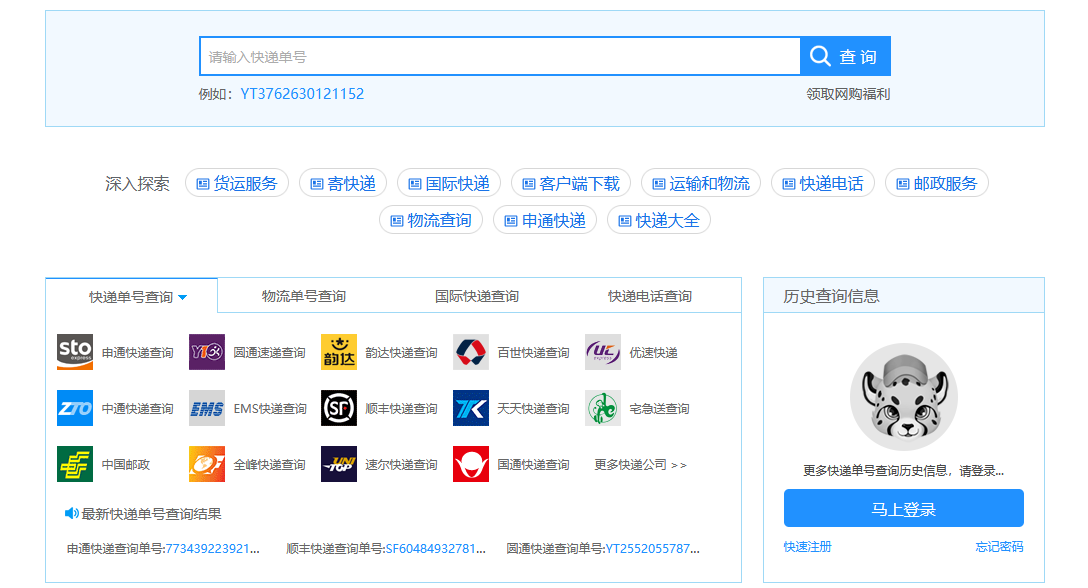Click example tracking number YT3762630121152
This screenshot has height=588, width=1088.
pyautogui.click(x=302, y=94)
